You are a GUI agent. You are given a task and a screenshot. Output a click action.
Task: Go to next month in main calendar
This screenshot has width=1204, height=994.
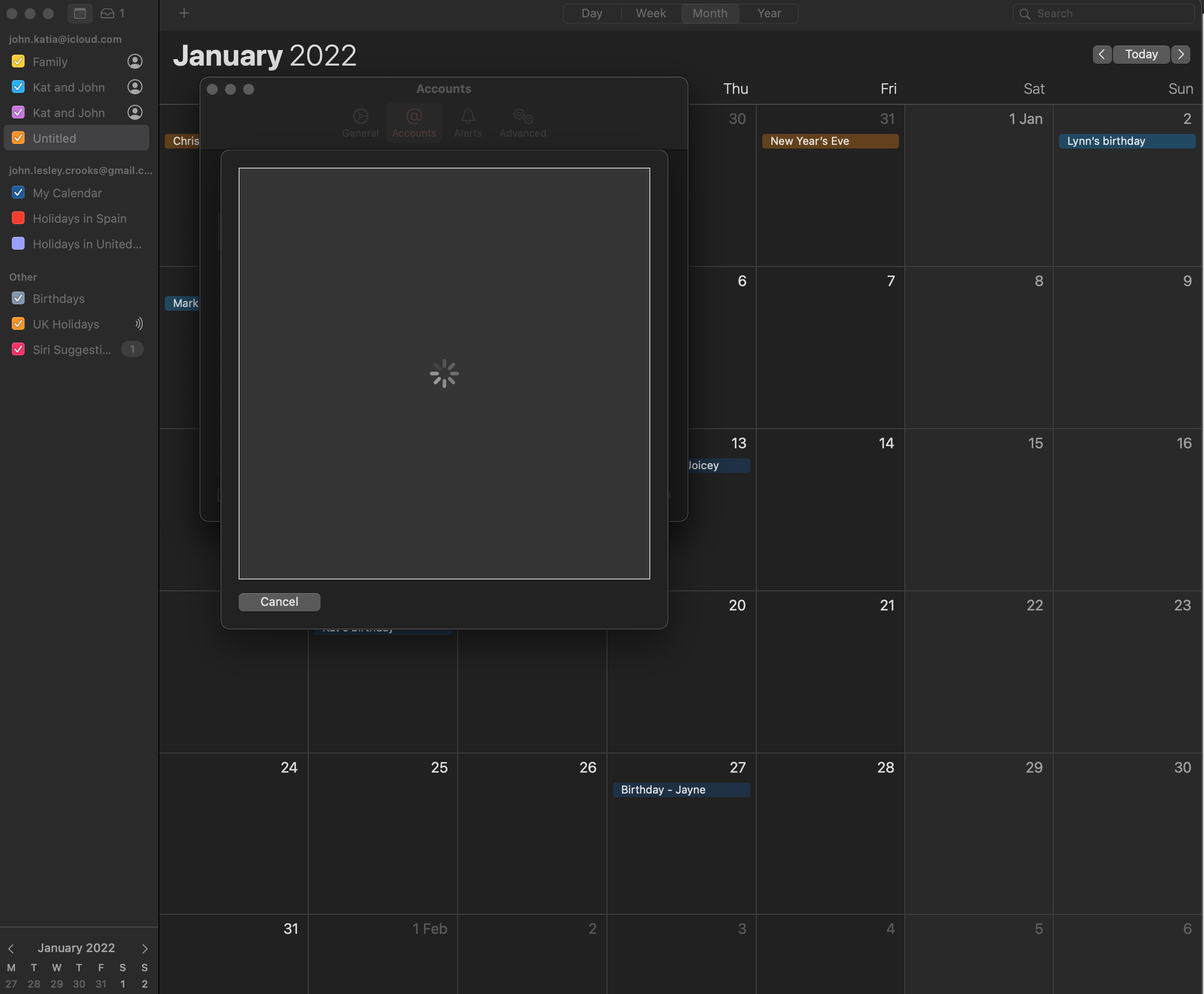1180,54
